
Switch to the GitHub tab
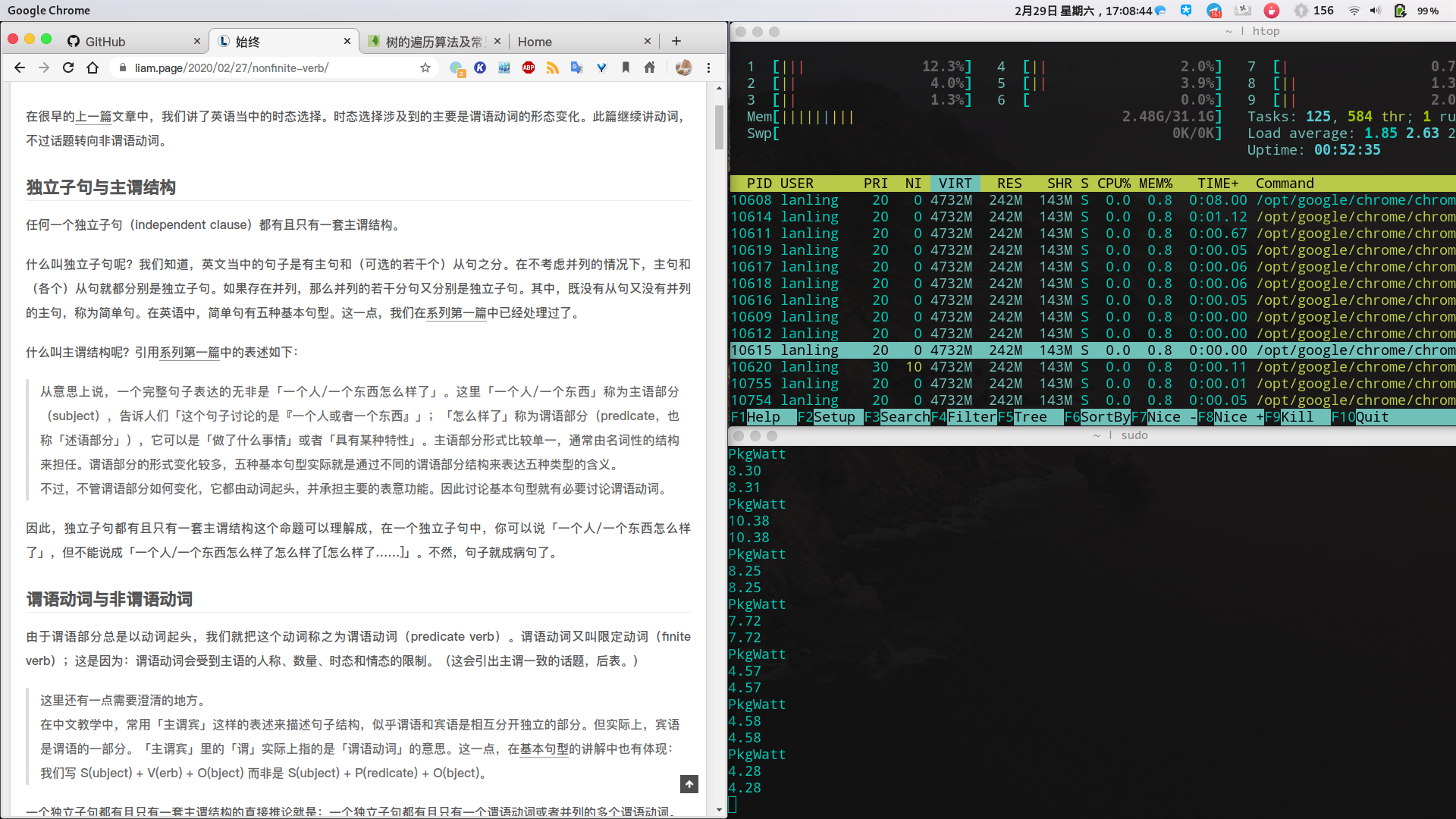pyautogui.click(x=106, y=42)
